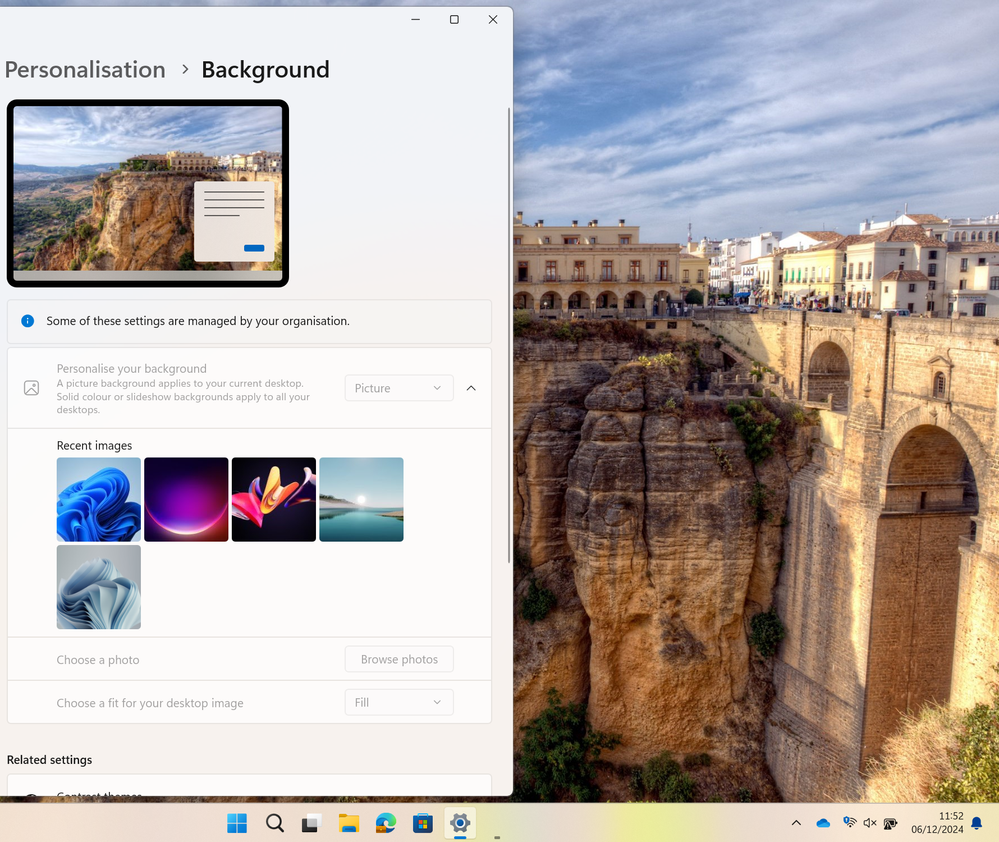
Task: Collapse the Personalise your background section
Action: 471,388
